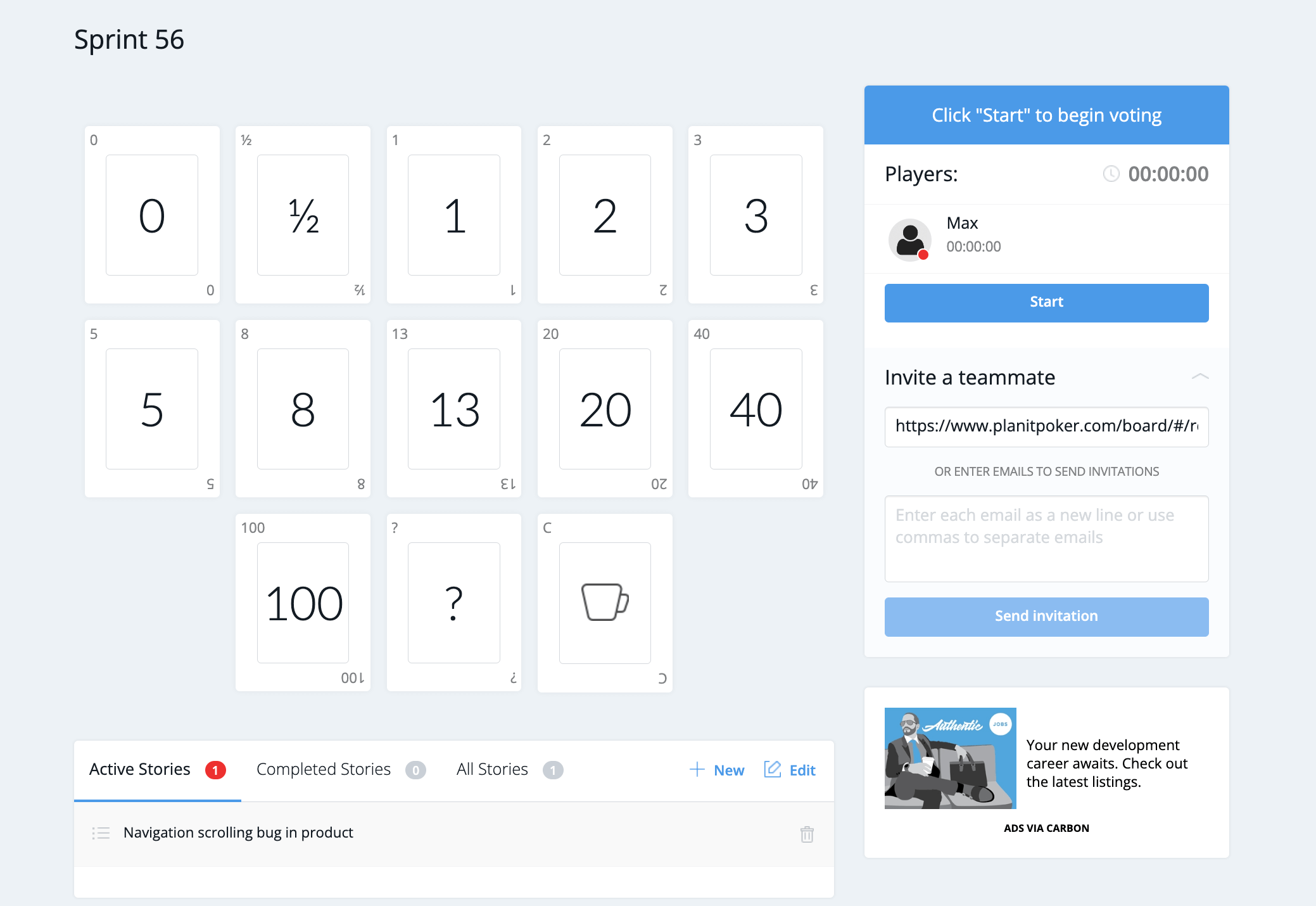1316x906 pixels.
Task: Select the ½ point card
Action: (x=302, y=215)
